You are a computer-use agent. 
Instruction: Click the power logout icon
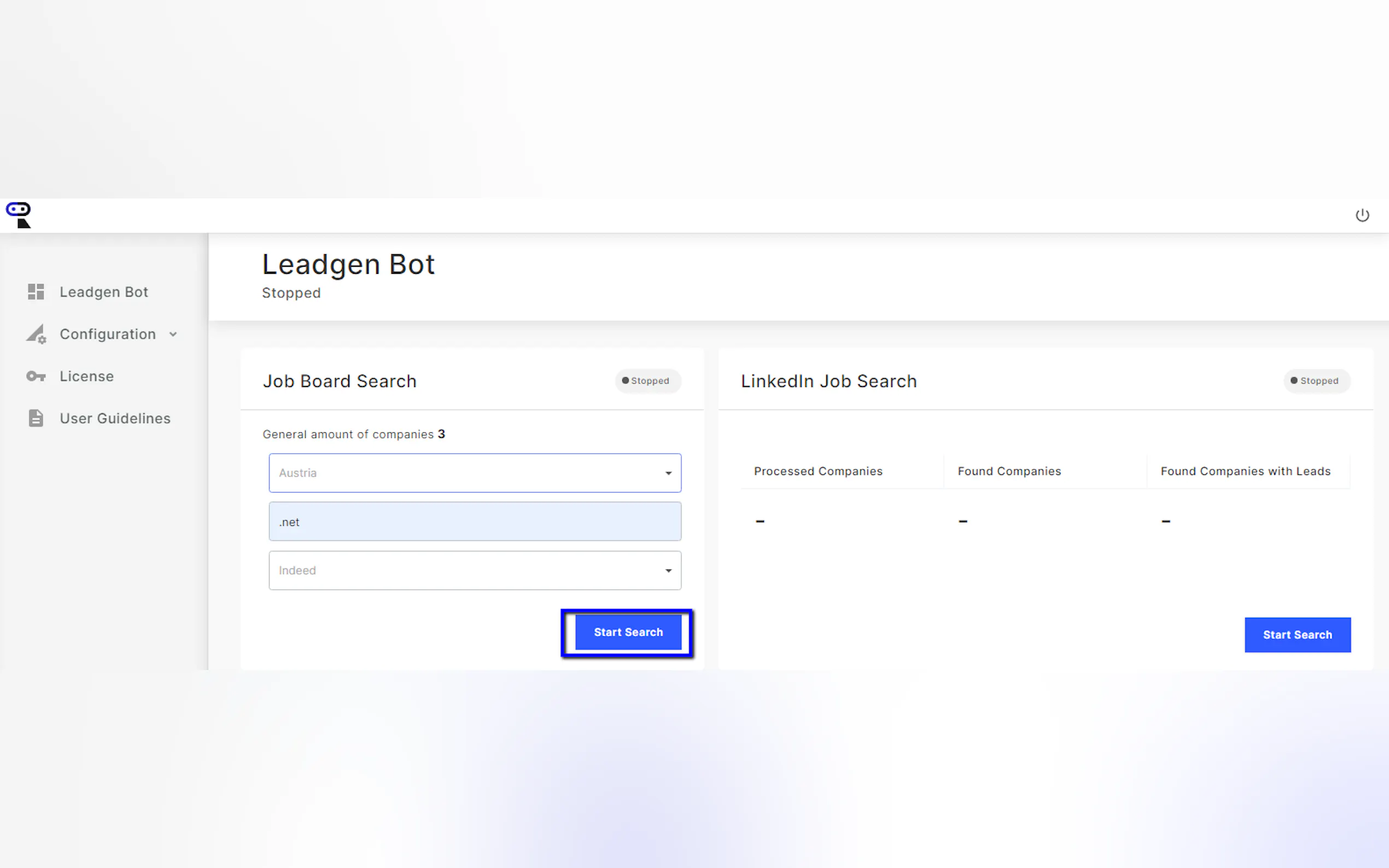point(1362,215)
